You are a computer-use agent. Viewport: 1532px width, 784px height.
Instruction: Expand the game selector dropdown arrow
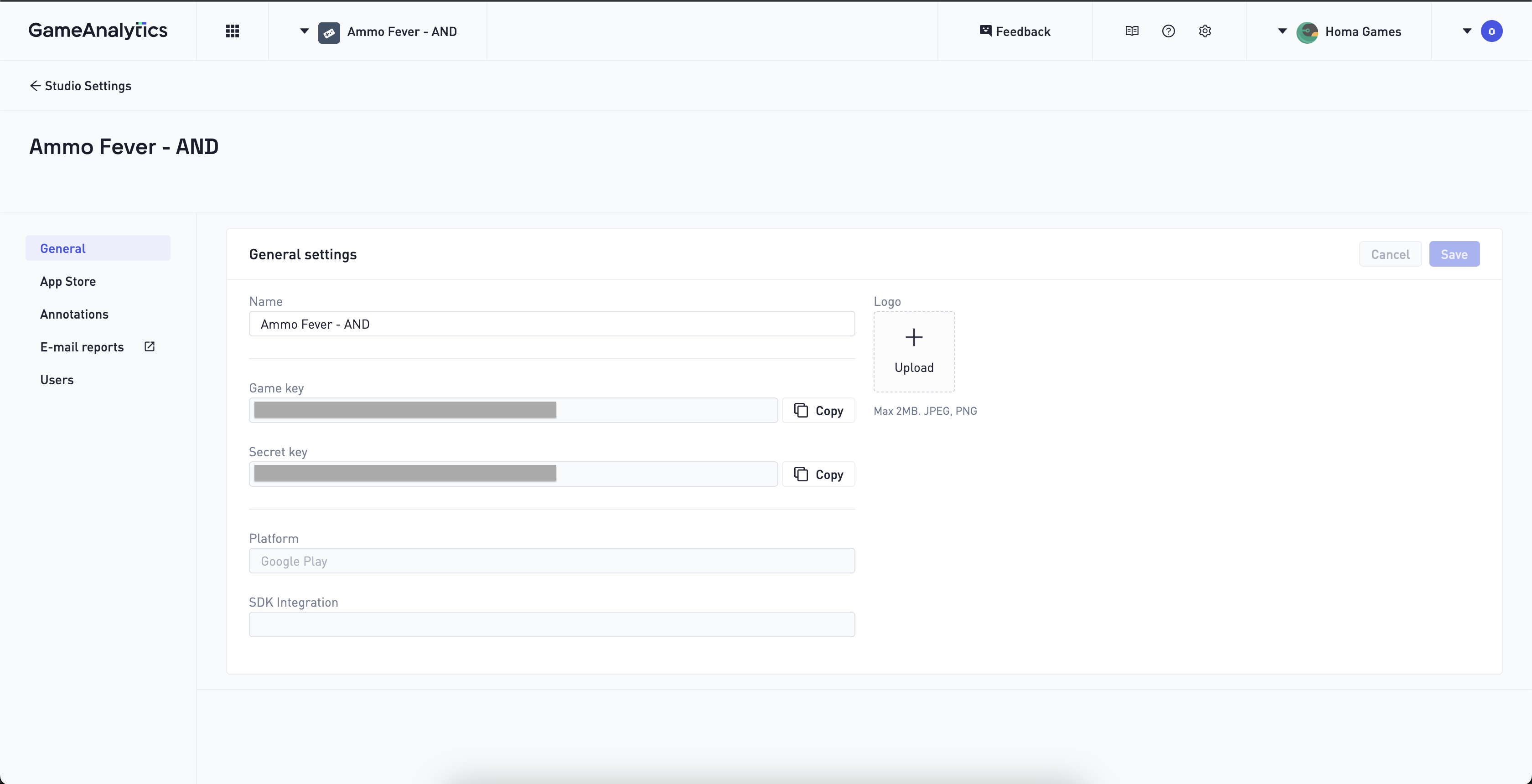[304, 31]
